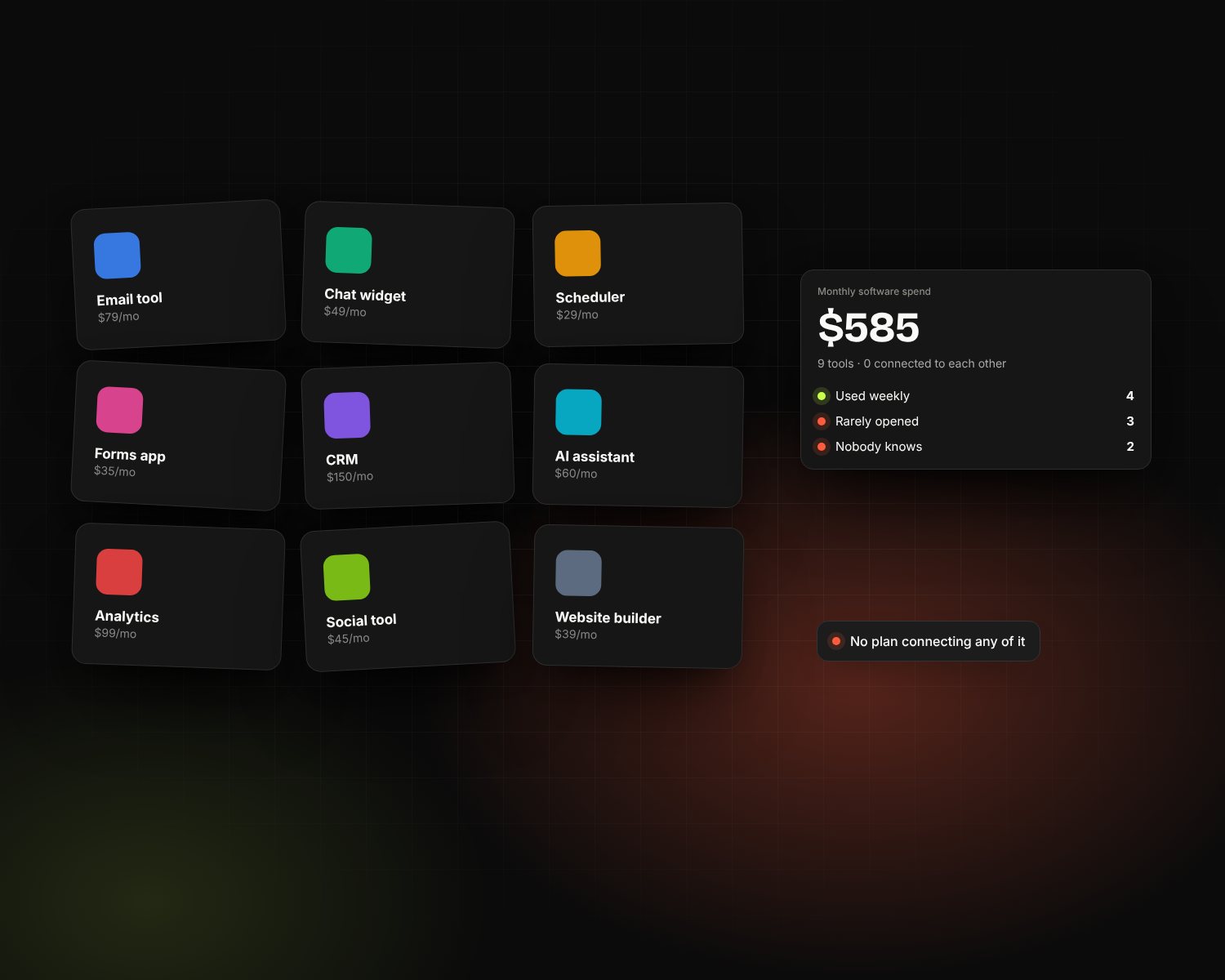Click the cyan AI assistant icon

pos(578,412)
